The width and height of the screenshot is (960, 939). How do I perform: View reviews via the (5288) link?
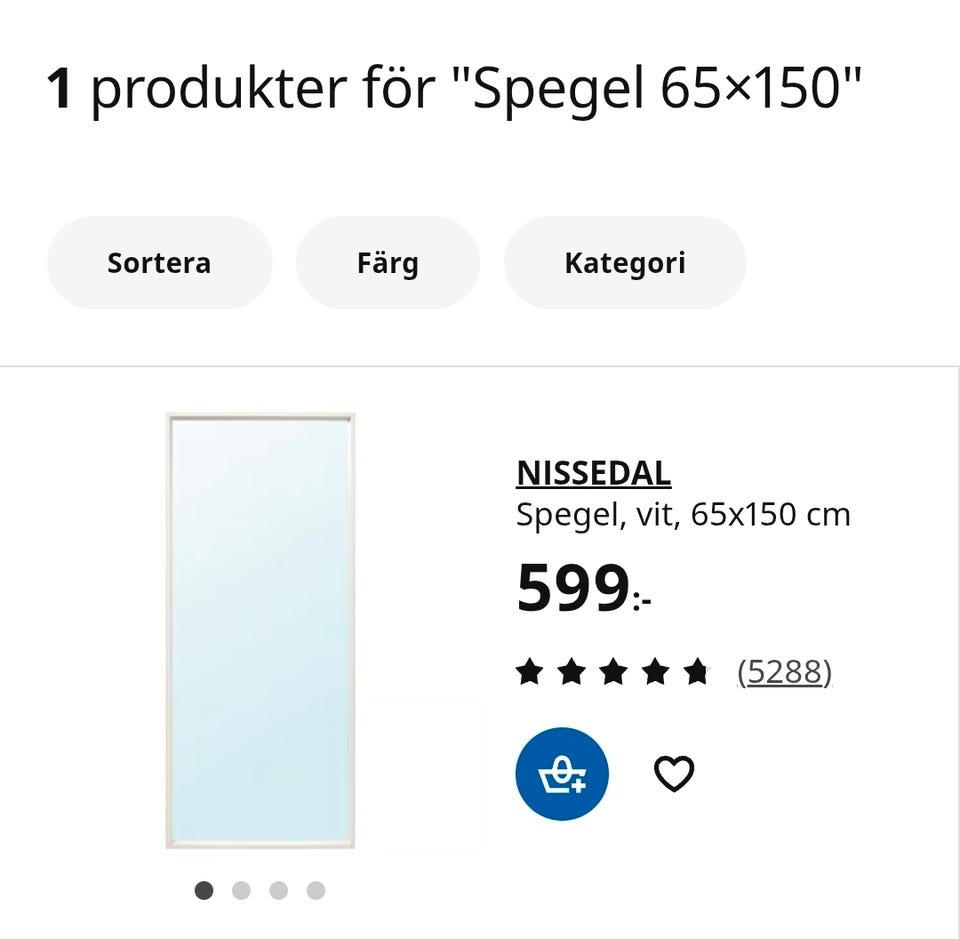click(785, 672)
